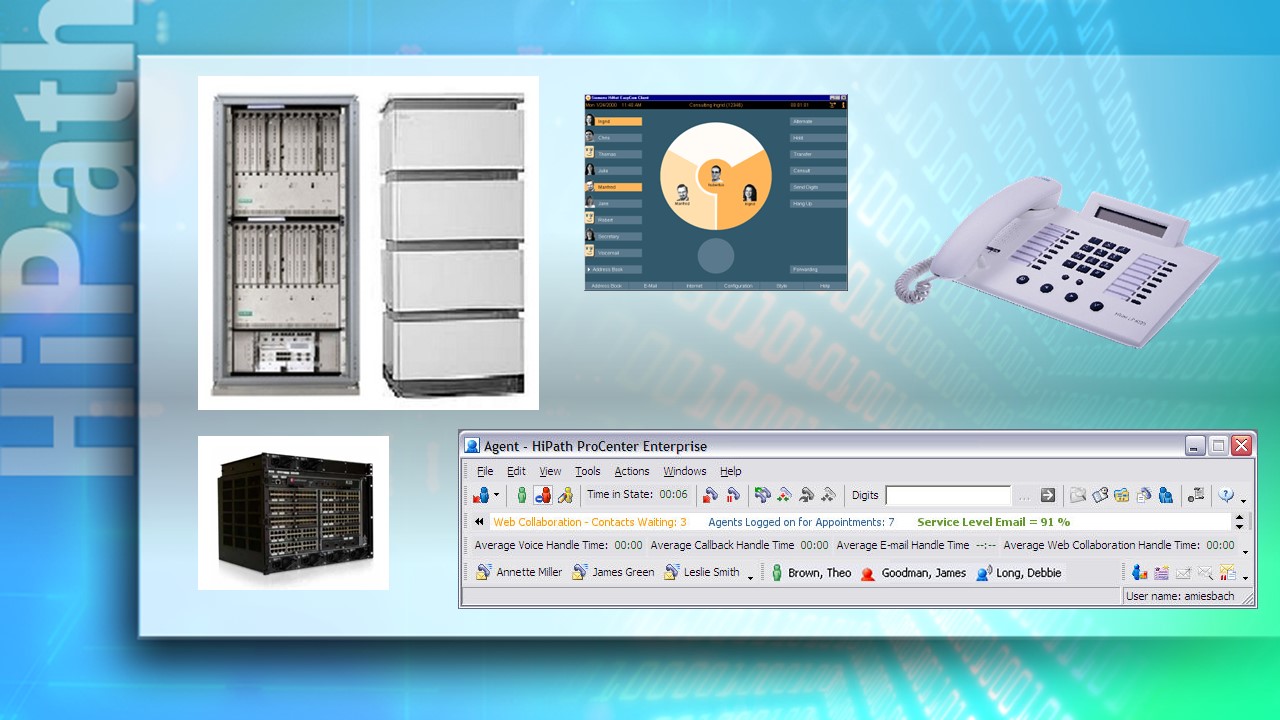Expand the statistics bar overflow arrow
The height and width of the screenshot is (720, 1280).
point(1245,550)
